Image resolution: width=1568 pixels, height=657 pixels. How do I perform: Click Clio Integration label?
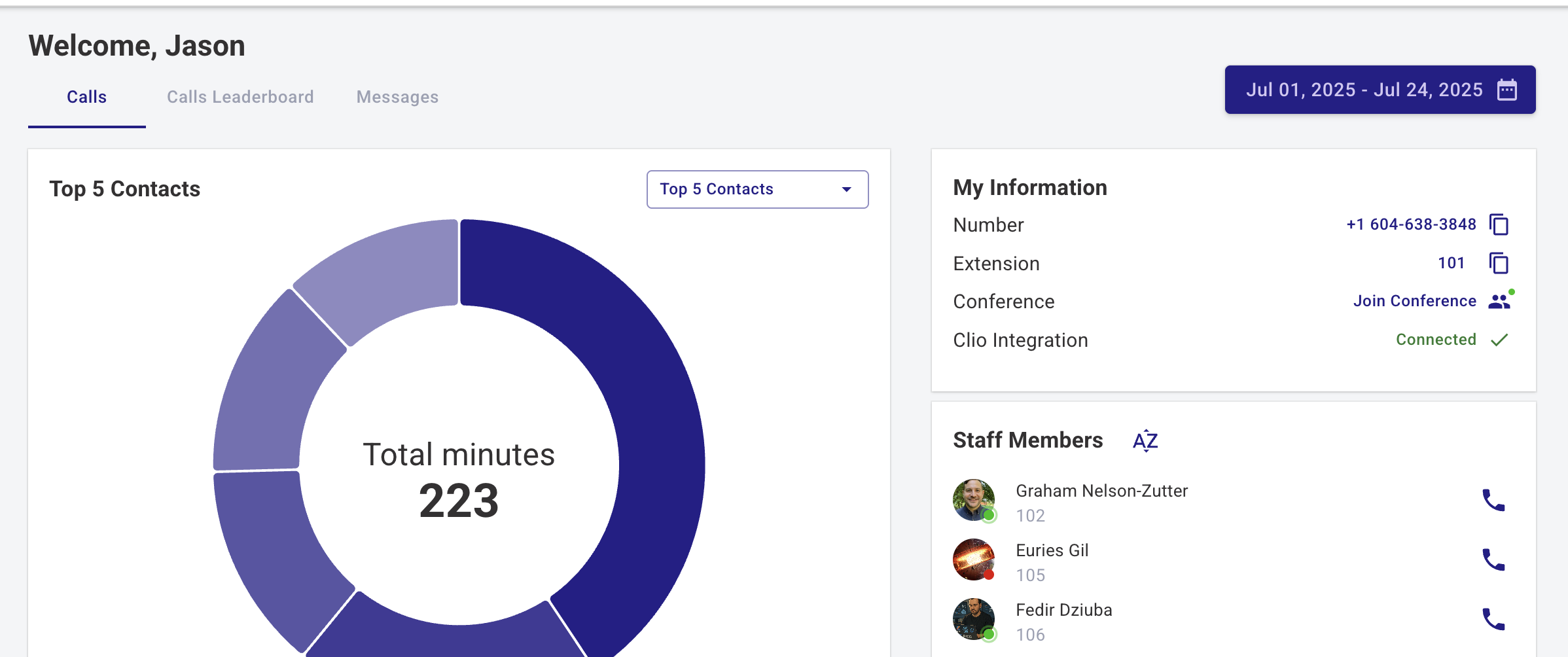1020,340
